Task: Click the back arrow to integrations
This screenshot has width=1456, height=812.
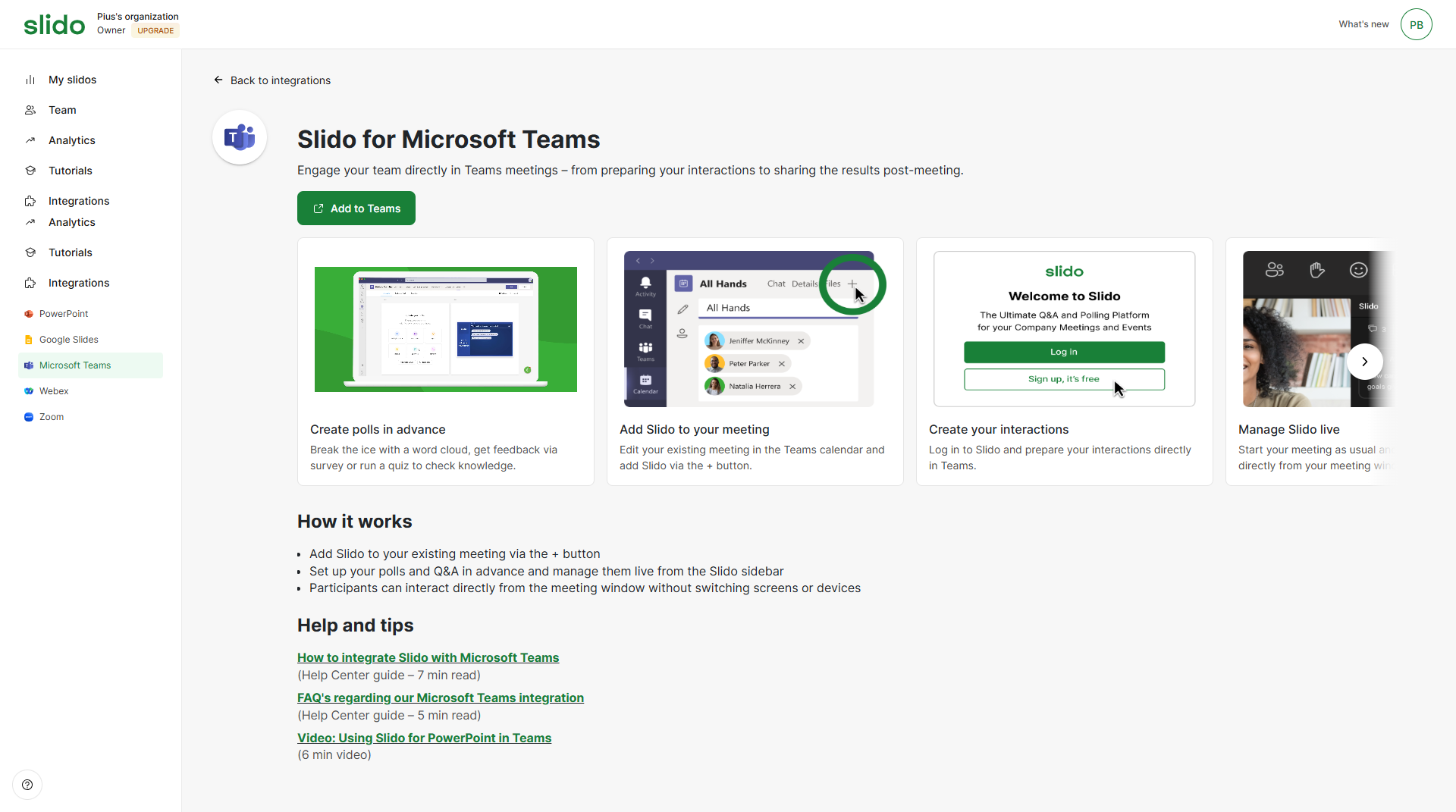Action: click(218, 80)
